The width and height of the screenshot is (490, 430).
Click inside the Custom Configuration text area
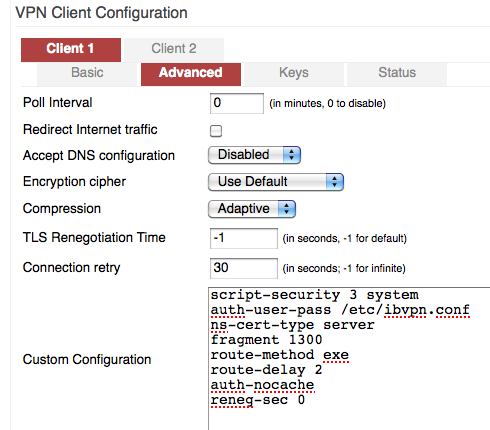pos(349,359)
